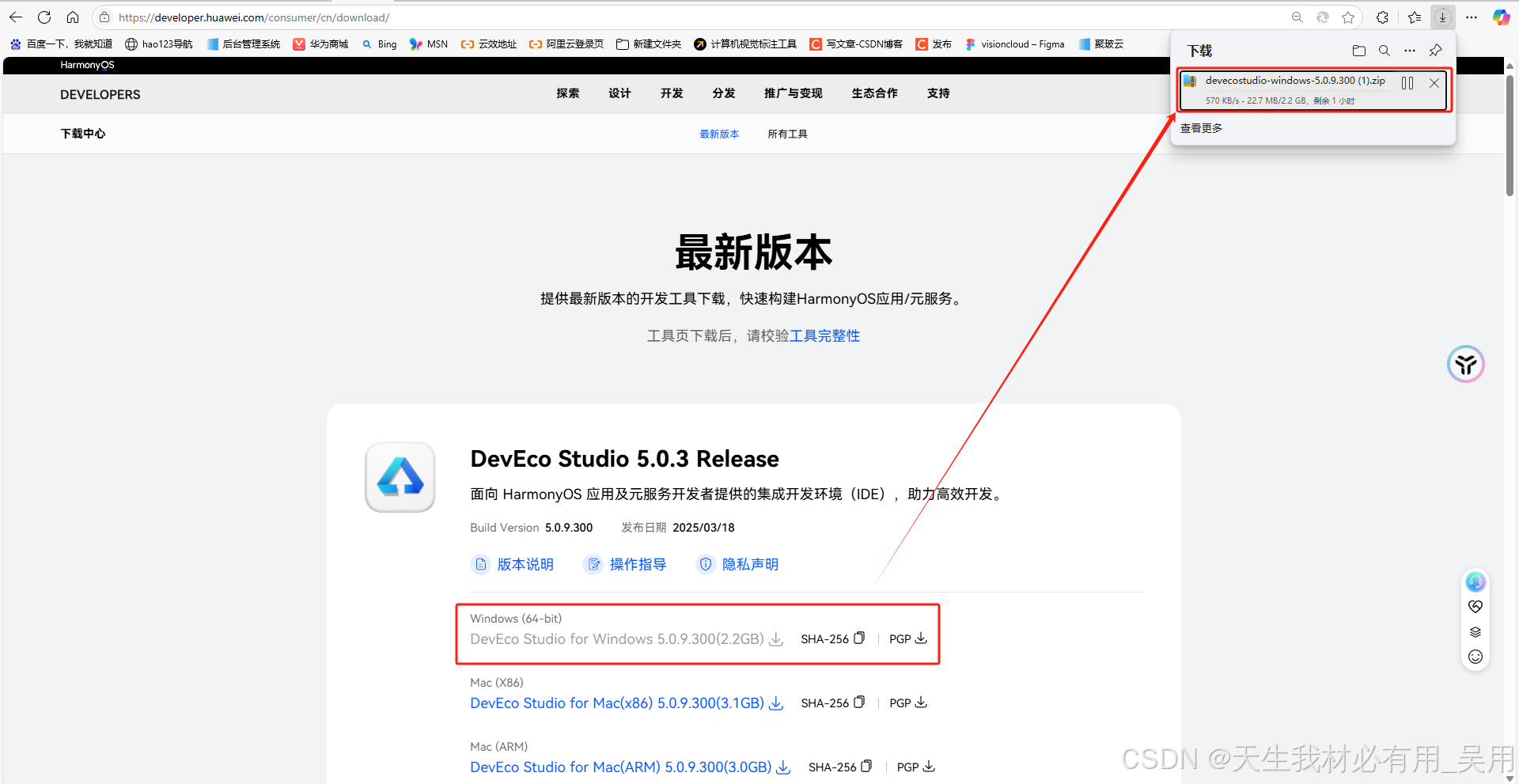Open more options in downloads panel
This screenshot has width=1519, height=784.
(x=1410, y=51)
